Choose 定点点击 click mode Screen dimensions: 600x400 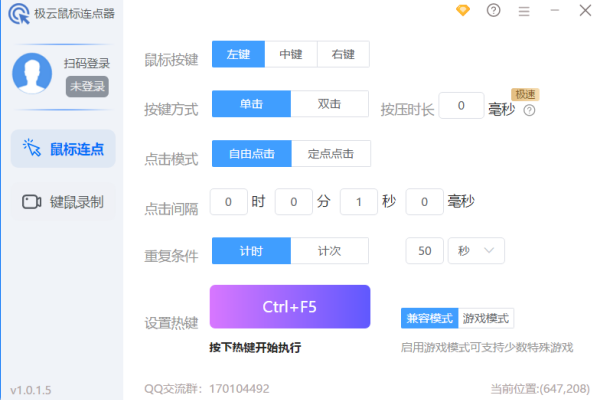point(331,153)
